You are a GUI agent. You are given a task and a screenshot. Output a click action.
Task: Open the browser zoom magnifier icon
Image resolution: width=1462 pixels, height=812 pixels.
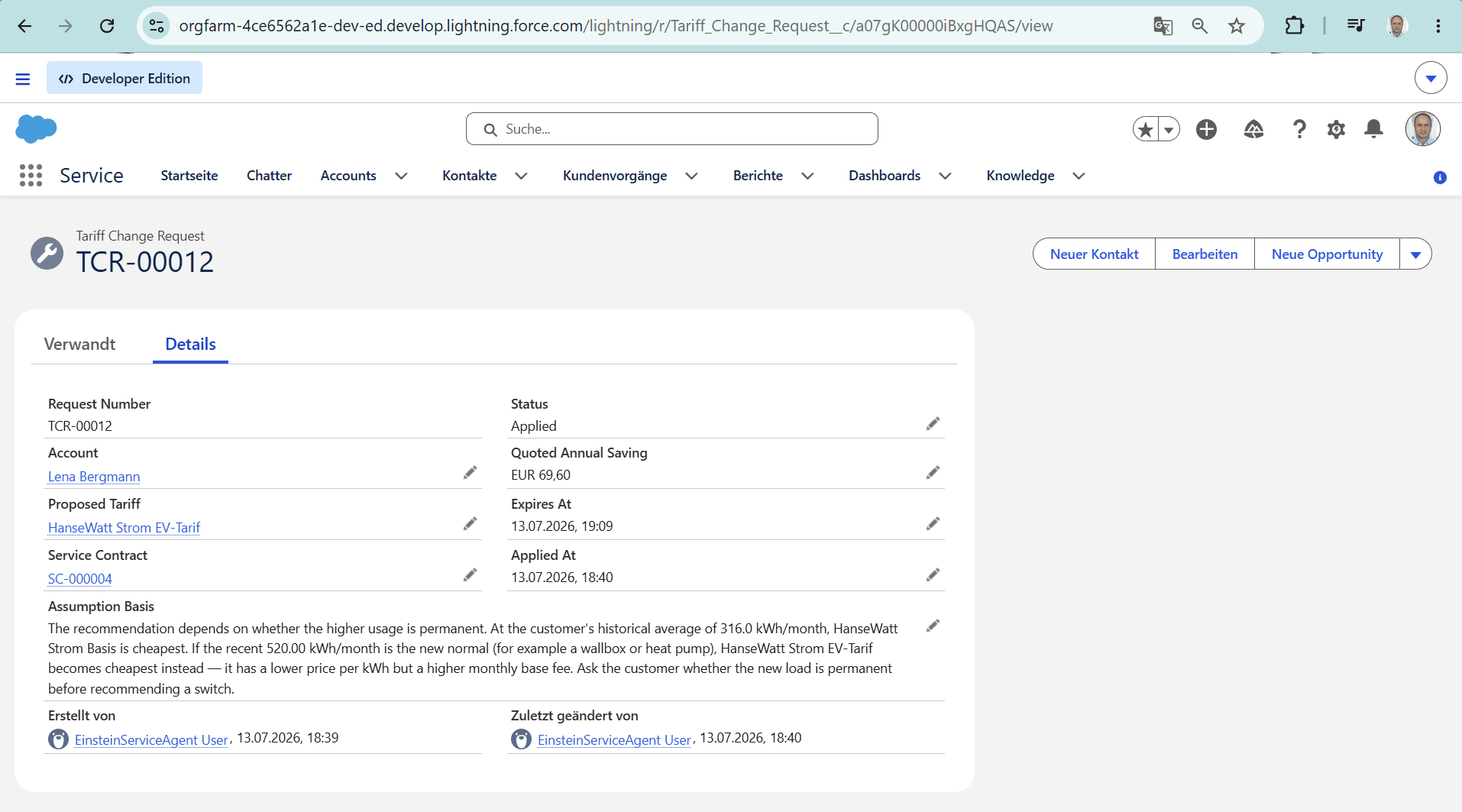(1199, 26)
